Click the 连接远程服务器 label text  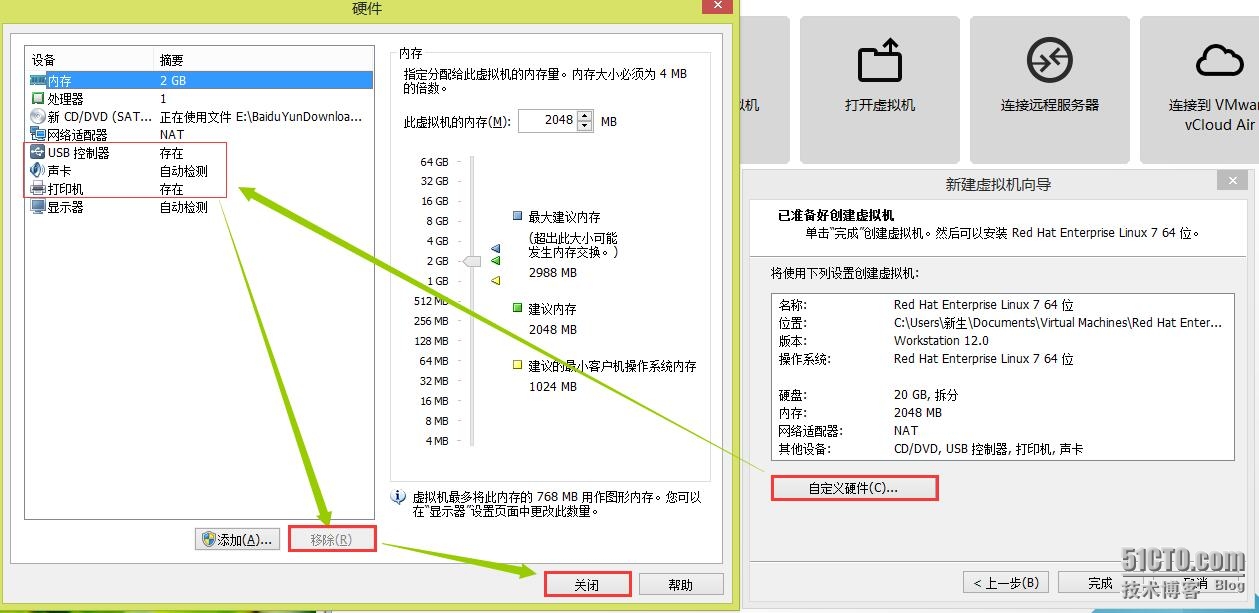point(1050,105)
